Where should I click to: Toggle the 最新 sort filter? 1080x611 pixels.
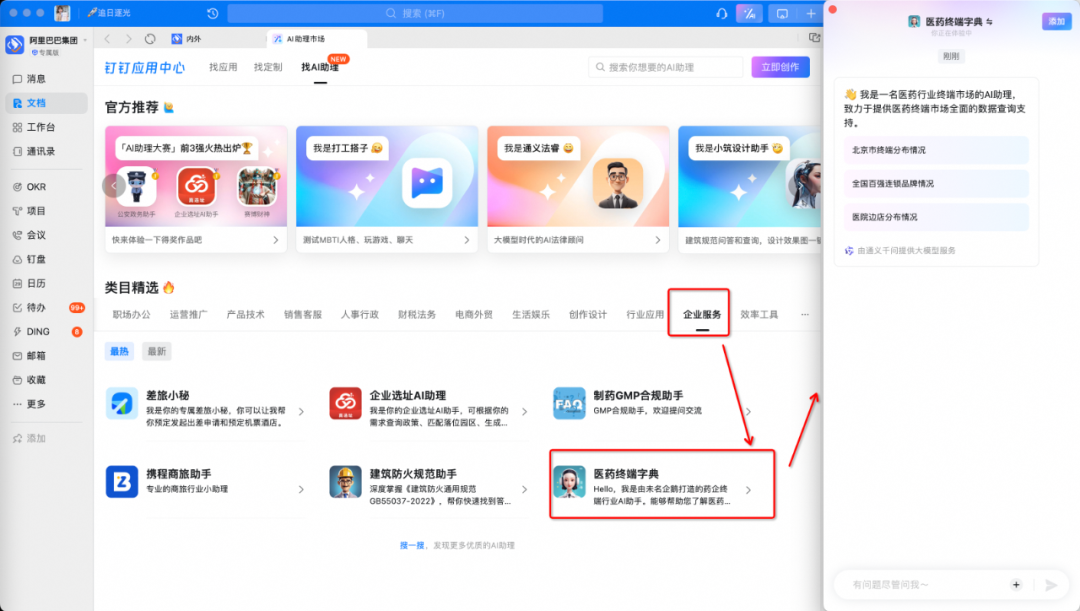click(x=156, y=351)
